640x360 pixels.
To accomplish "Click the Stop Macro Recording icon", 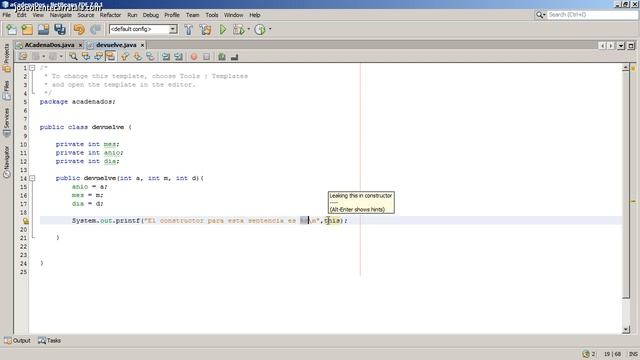I will [207, 57].
